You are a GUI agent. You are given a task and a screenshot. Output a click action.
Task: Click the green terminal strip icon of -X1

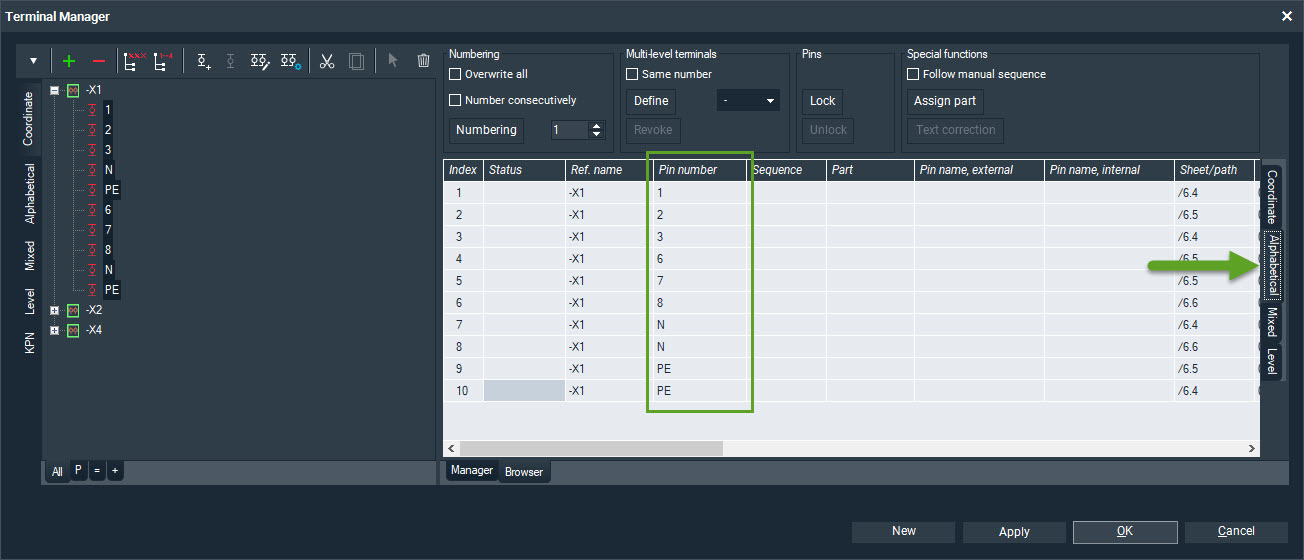pyautogui.click(x=73, y=90)
